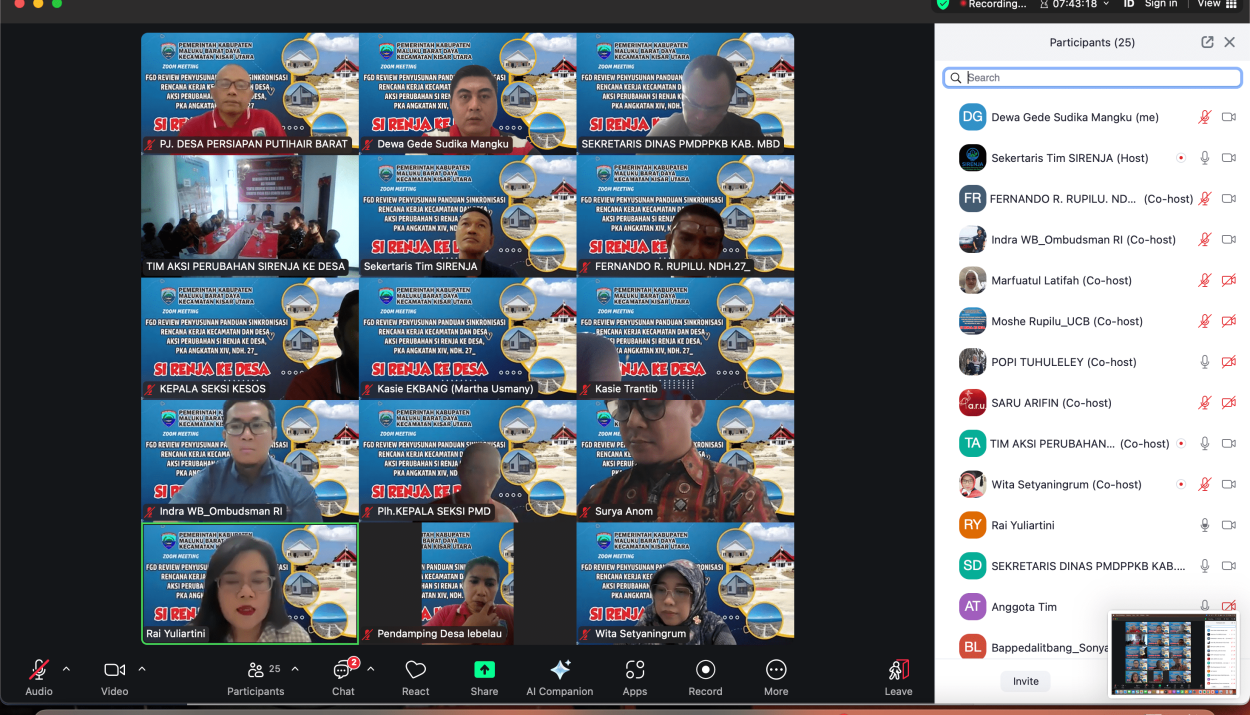
Task: Click Sign in on the top bar
Action: [x=1160, y=5]
